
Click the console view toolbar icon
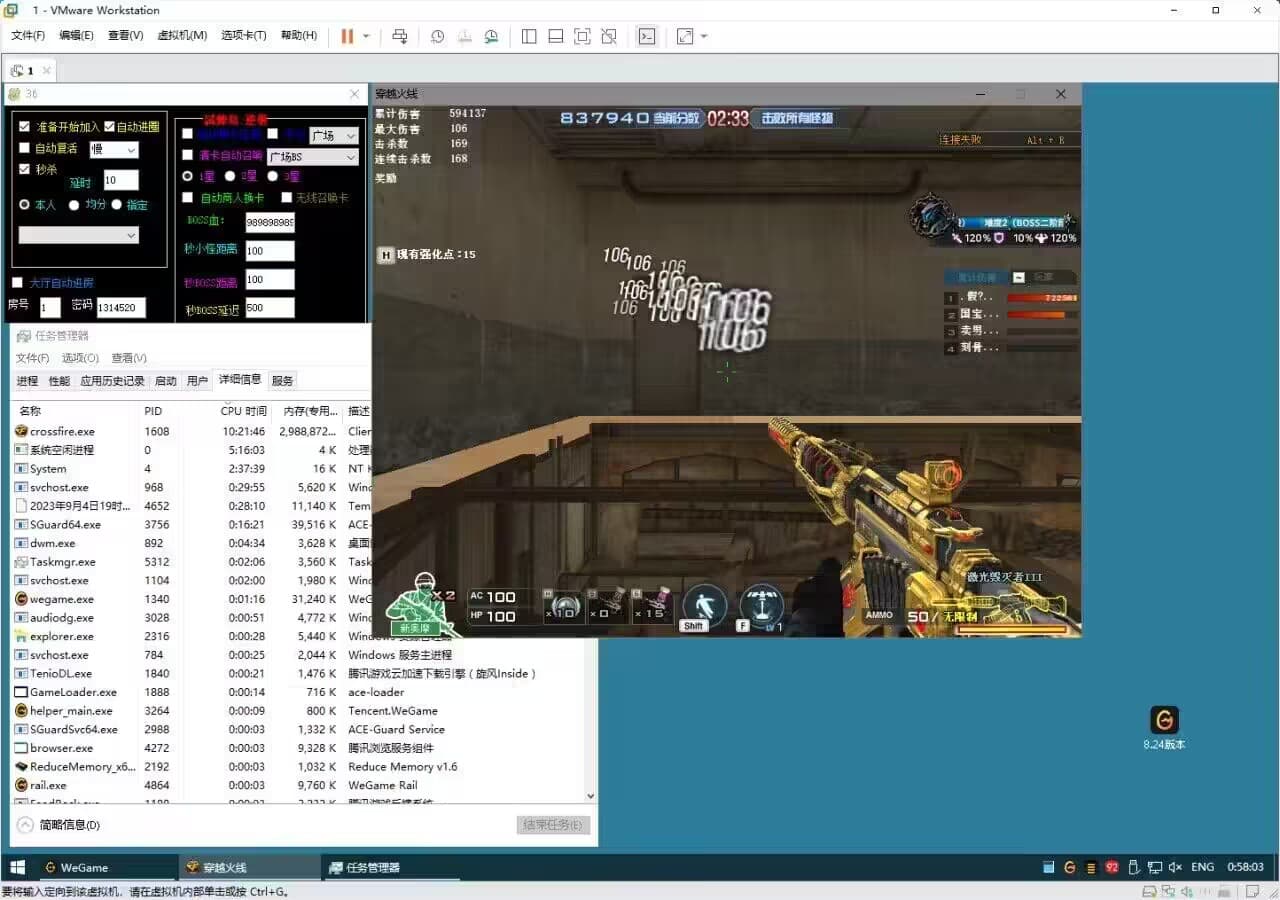647,36
